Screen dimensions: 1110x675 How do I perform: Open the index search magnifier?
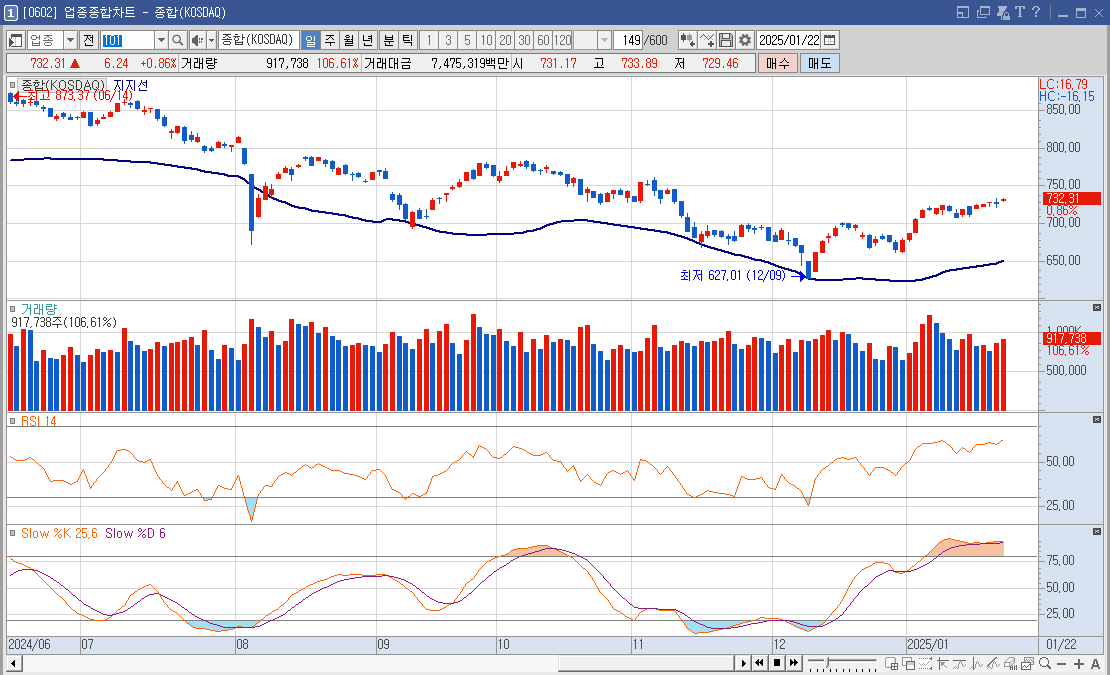[x=178, y=40]
